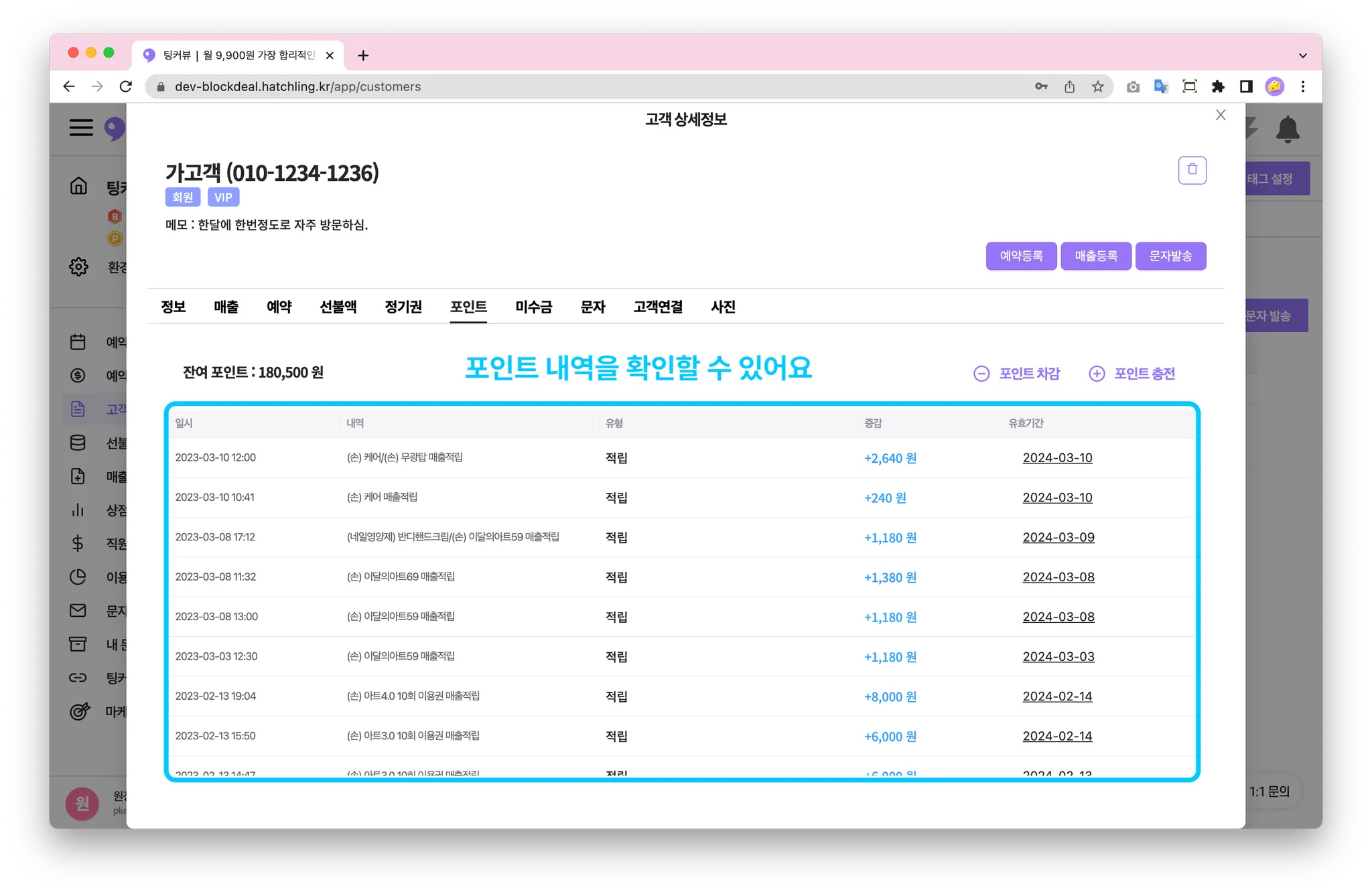
Task: Bookmark page with the star icon
Action: [1097, 86]
